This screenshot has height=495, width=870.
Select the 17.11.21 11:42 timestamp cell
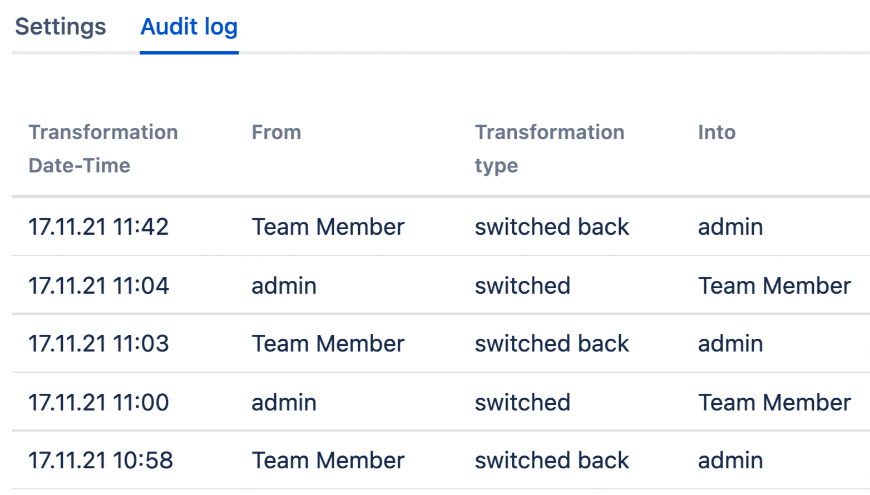[98, 227]
